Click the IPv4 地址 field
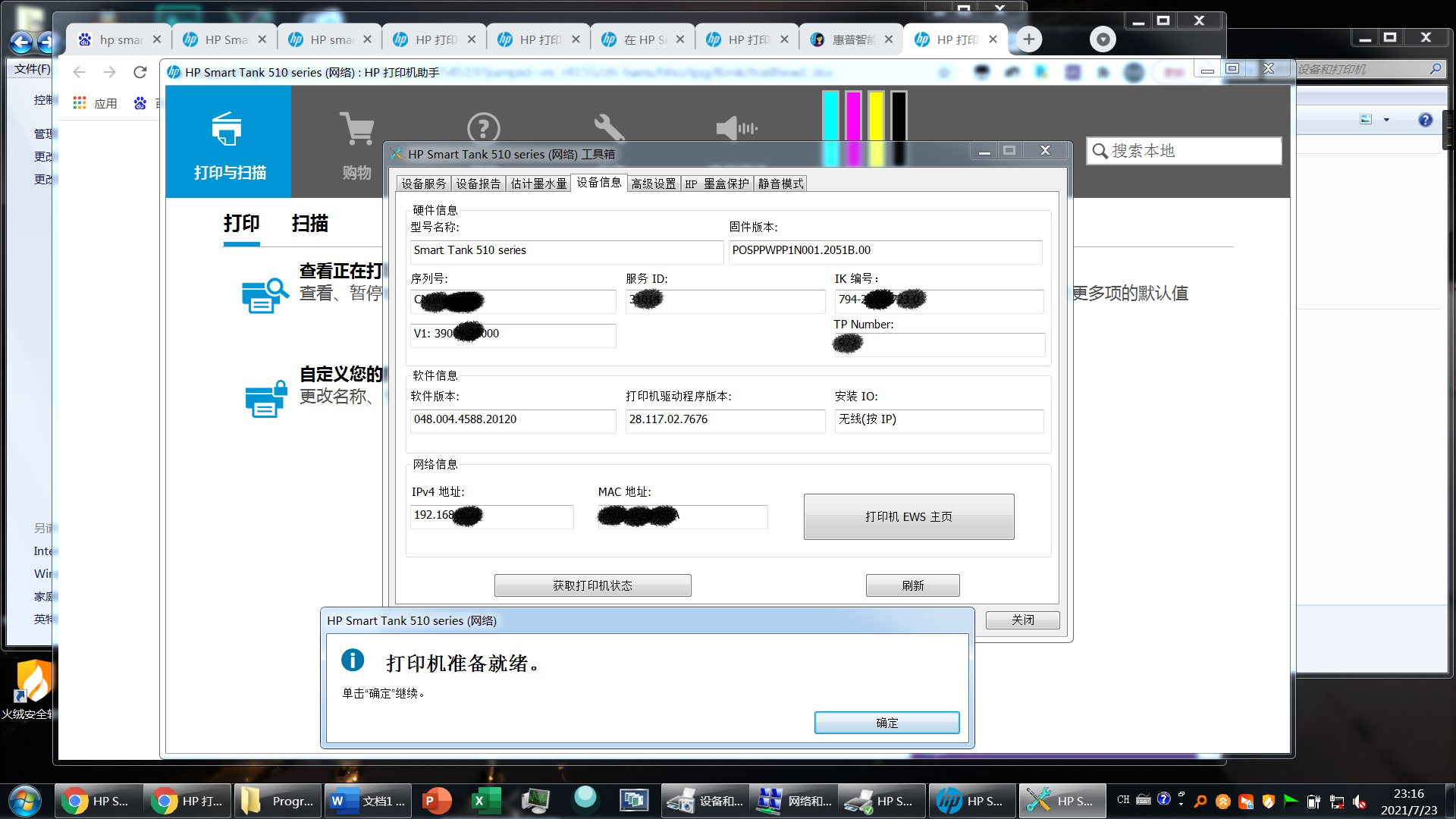 click(491, 516)
